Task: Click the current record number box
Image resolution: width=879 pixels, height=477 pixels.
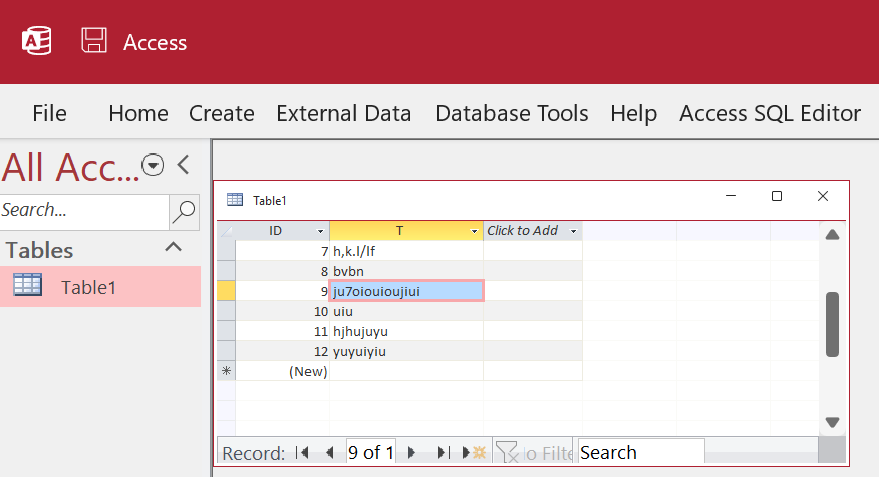Action: pyautogui.click(x=371, y=452)
